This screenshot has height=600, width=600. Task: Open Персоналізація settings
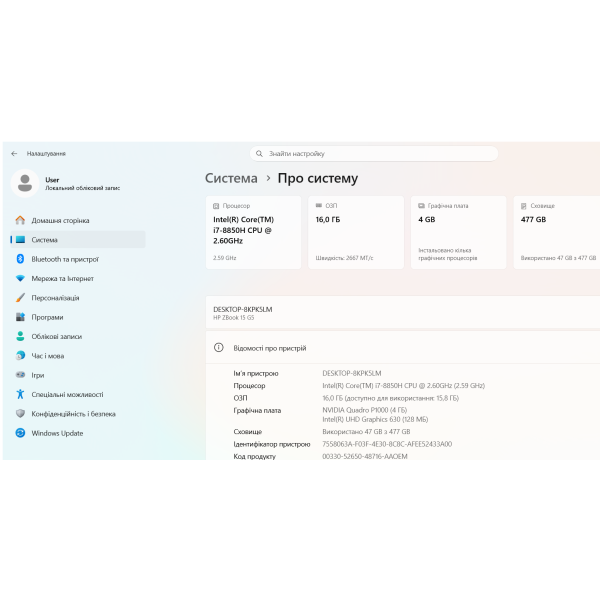(78, 298)
